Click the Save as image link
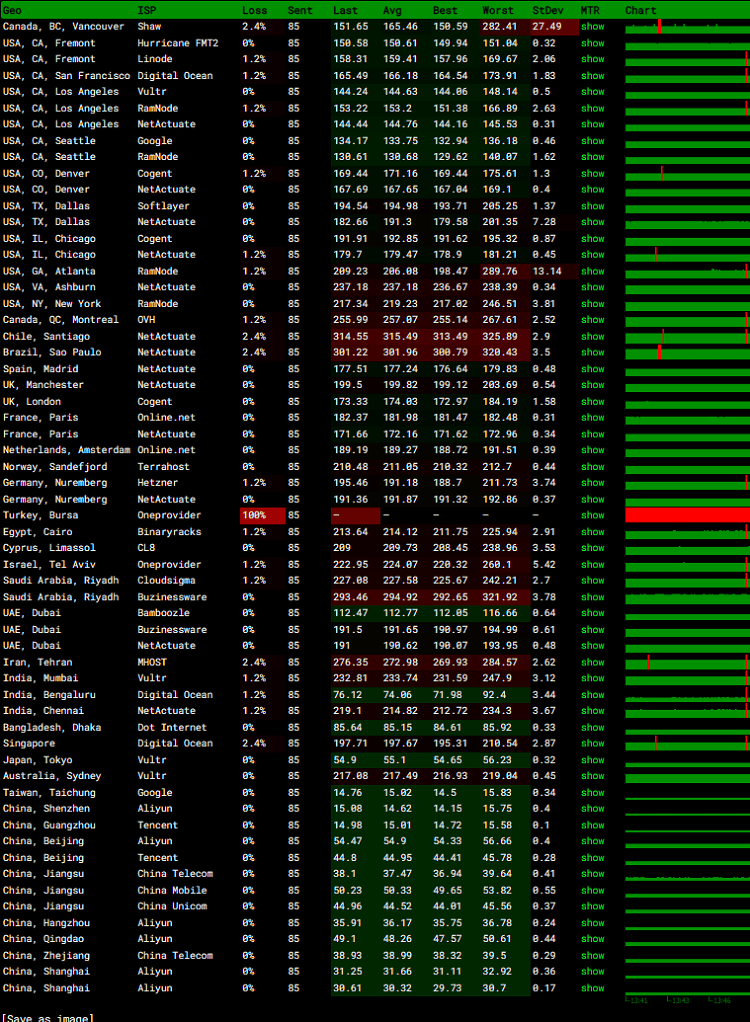The width and height of the screenshot is (750, 1022). click(48, 1018)
